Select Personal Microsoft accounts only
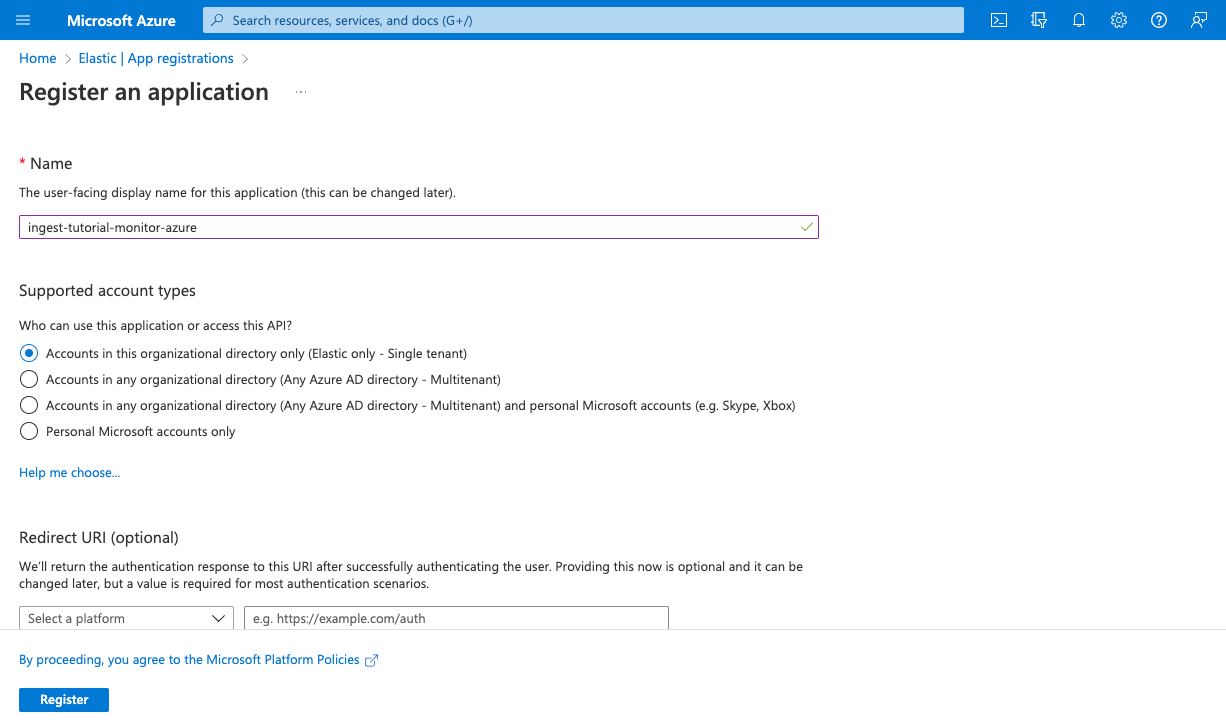This screenshot has height=723, width=1226. pyautogui.click(x=28, y=431)
